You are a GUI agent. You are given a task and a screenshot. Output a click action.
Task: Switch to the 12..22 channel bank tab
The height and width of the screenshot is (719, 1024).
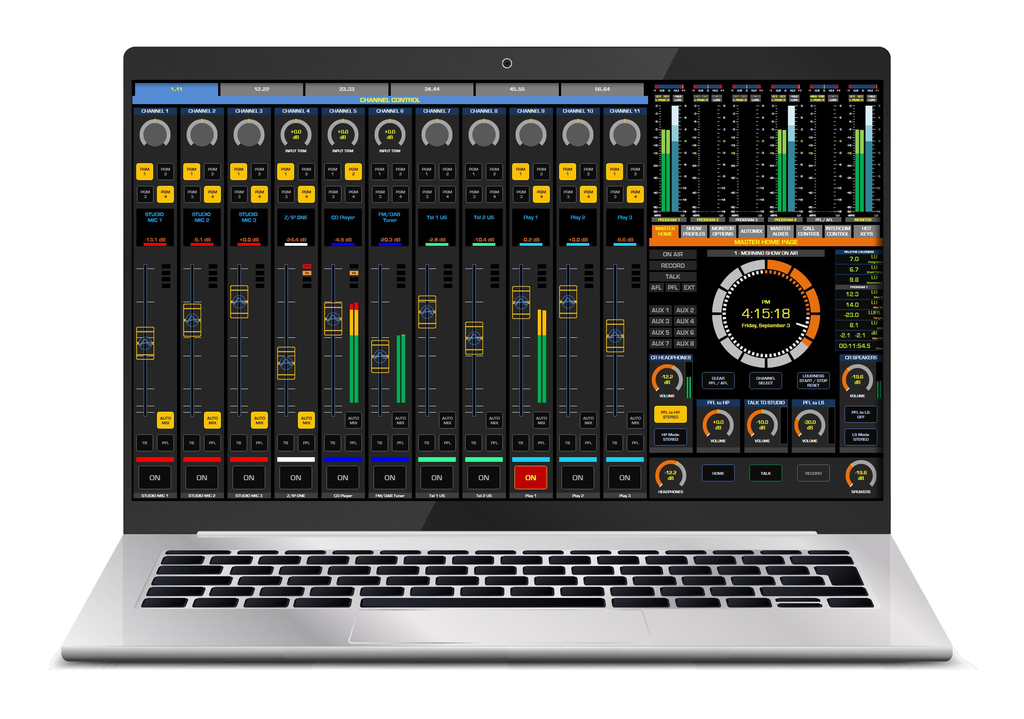click(262, 89)
